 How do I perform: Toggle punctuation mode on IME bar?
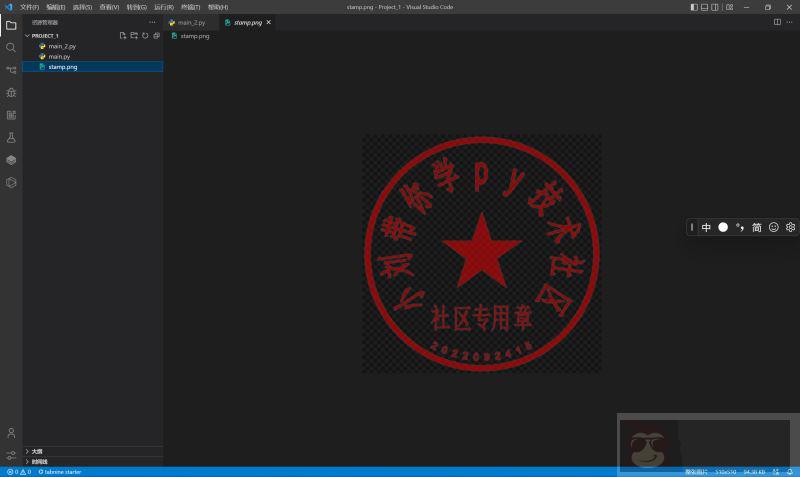point(740,227)
